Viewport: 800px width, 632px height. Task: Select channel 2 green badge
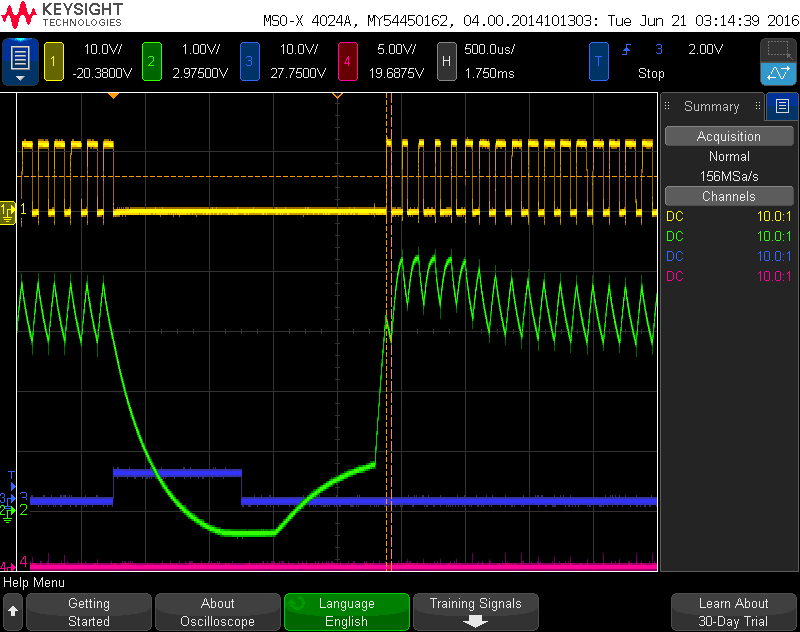pos(151,61)
